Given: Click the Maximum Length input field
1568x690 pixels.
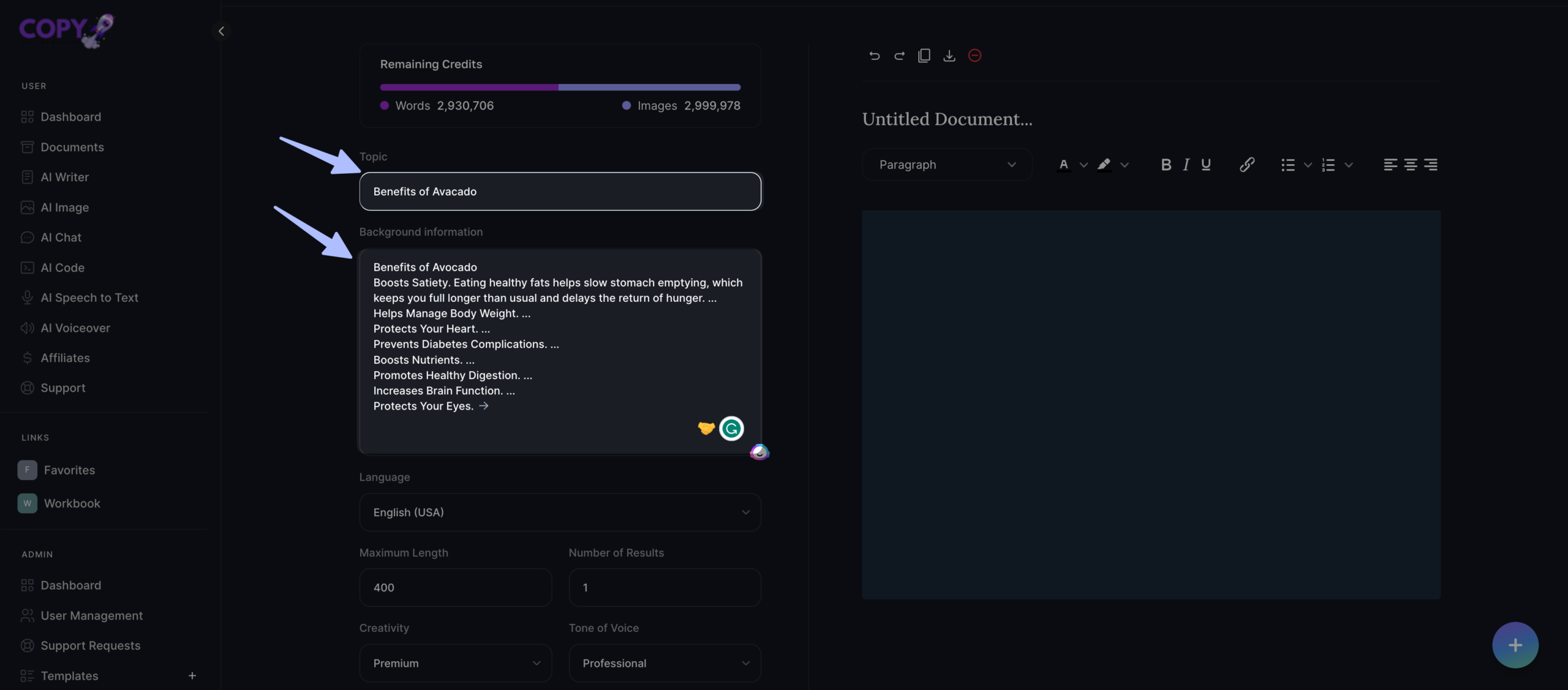Looking at the screenshot, I should (x=455, y=588).
